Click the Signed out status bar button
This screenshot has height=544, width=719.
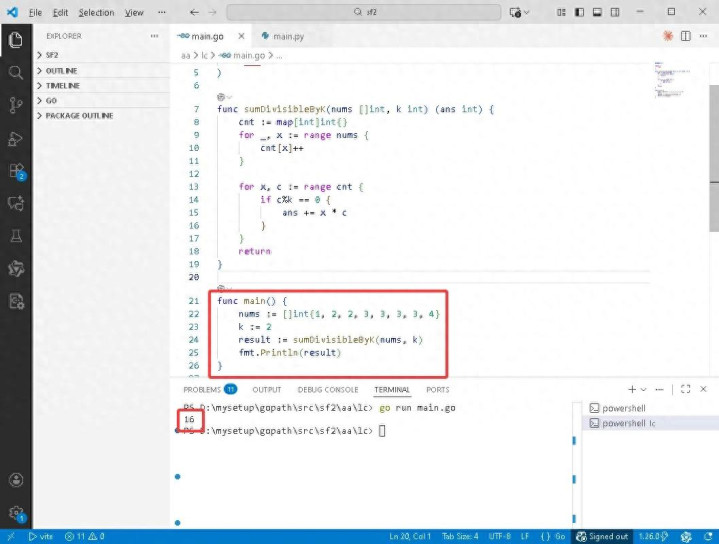coord(603,537)
